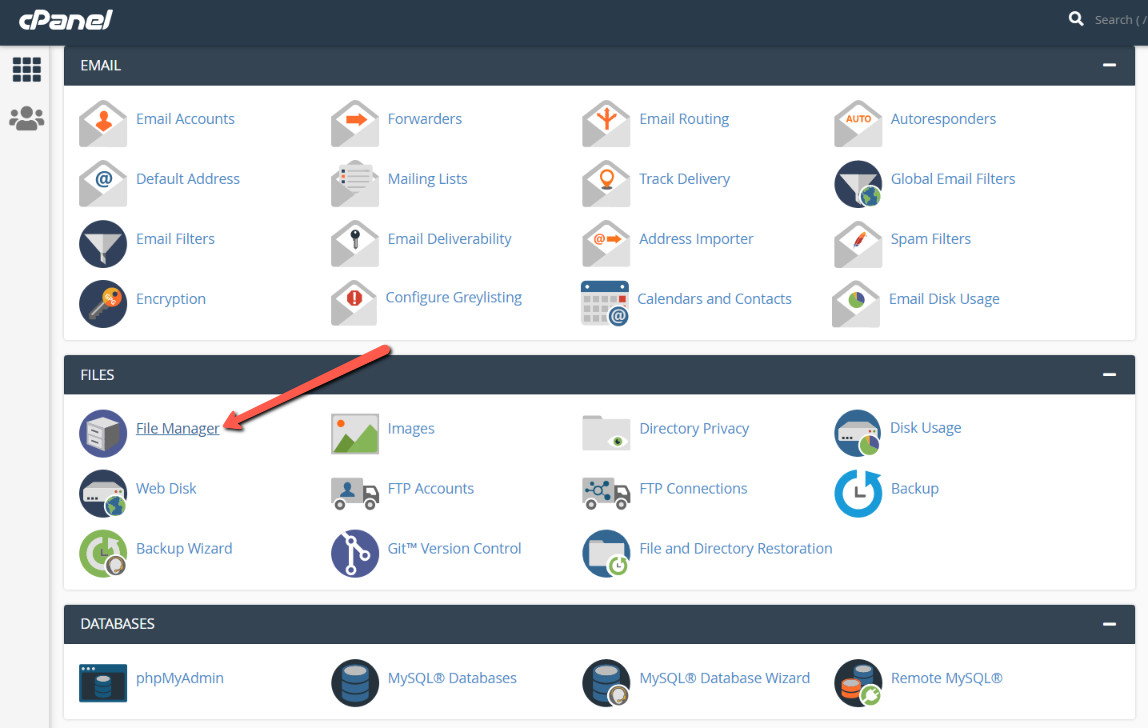
Task: Open the Git Version Control icon
Action: click(355, 553)
